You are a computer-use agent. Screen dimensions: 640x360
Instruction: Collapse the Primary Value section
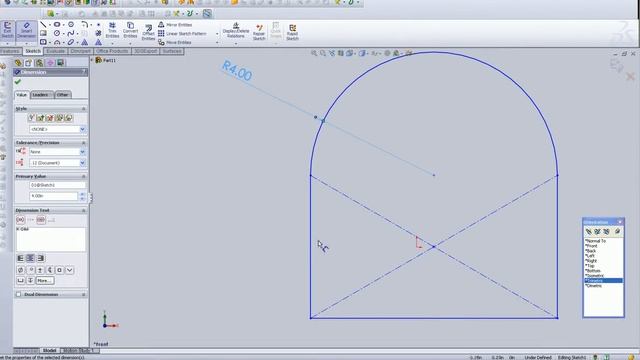(84, 176)
